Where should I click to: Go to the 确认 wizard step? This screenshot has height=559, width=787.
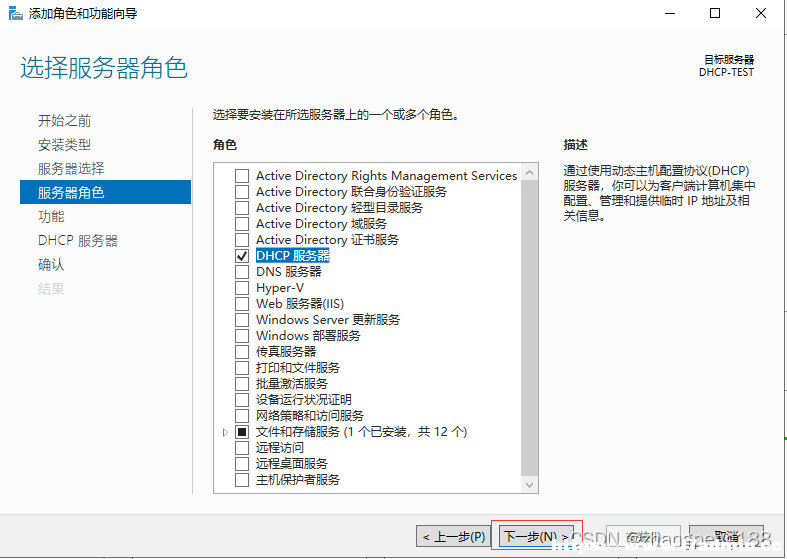click(x=51, y=264)
